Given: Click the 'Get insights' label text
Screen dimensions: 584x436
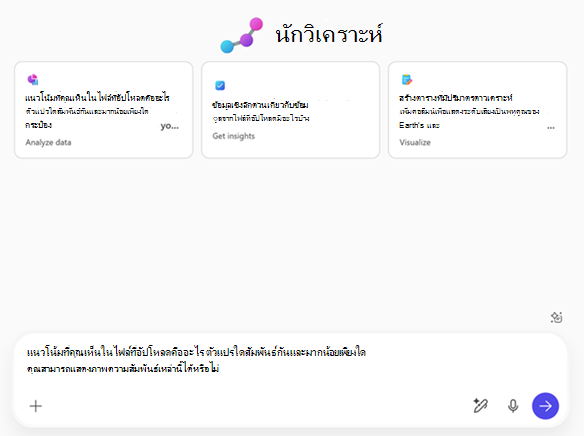Looking at the screenshot, I should 234,136.
